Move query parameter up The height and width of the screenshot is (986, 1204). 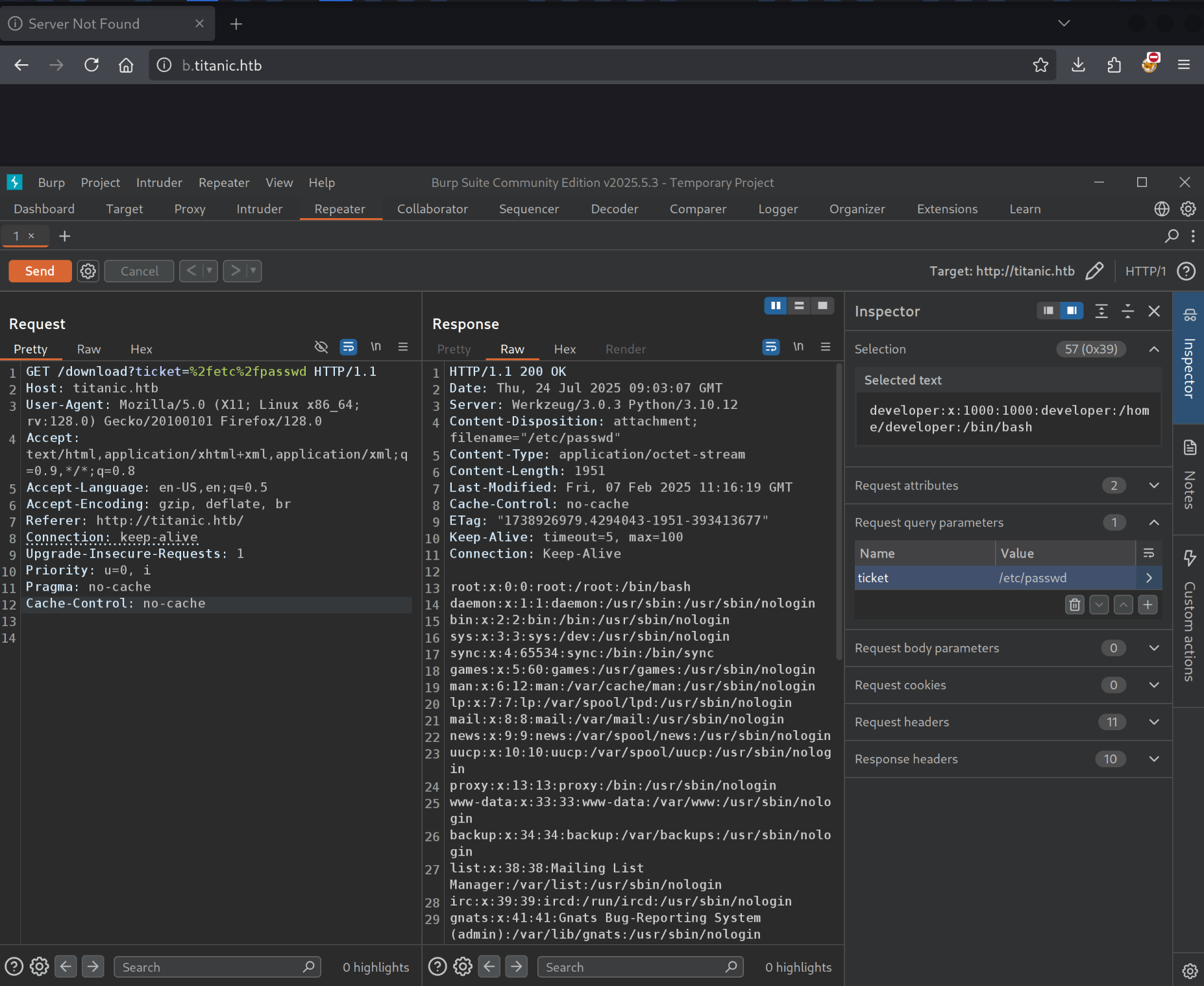(x=1124, y=605)
